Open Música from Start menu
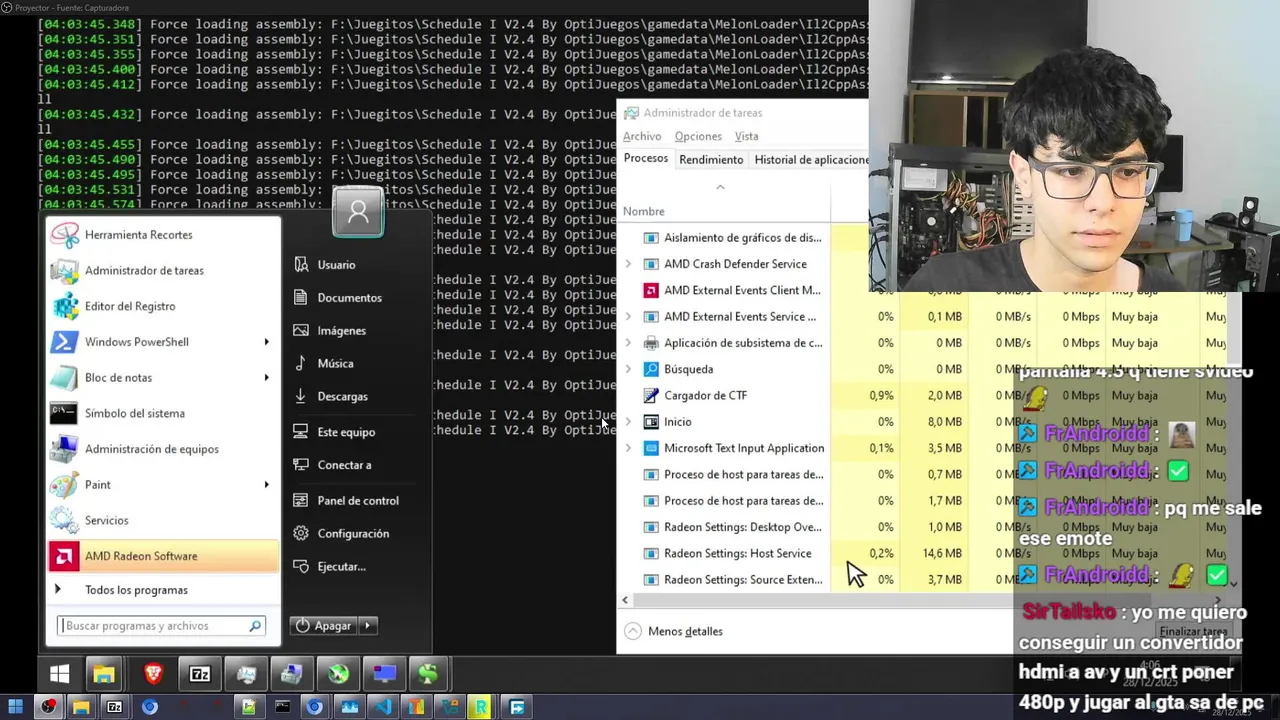The image size is (1280, 720). [335, 364]
